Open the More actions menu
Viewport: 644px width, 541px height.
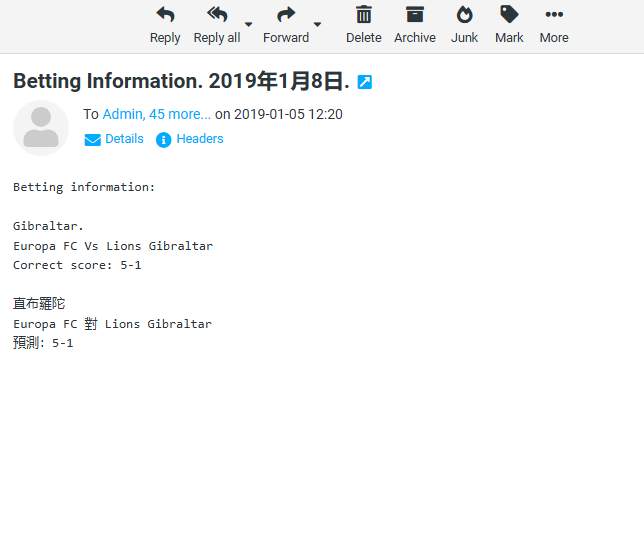tap(554, 15)
